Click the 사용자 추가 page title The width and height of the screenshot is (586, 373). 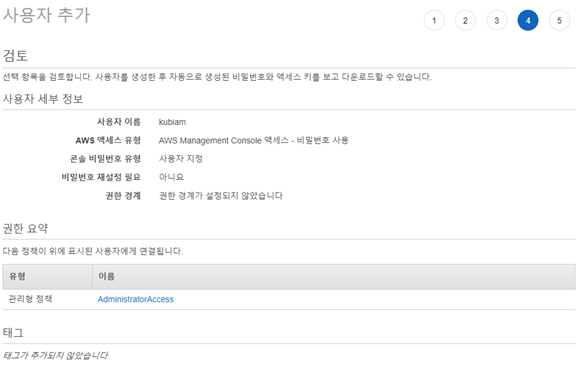click(47, 16)
